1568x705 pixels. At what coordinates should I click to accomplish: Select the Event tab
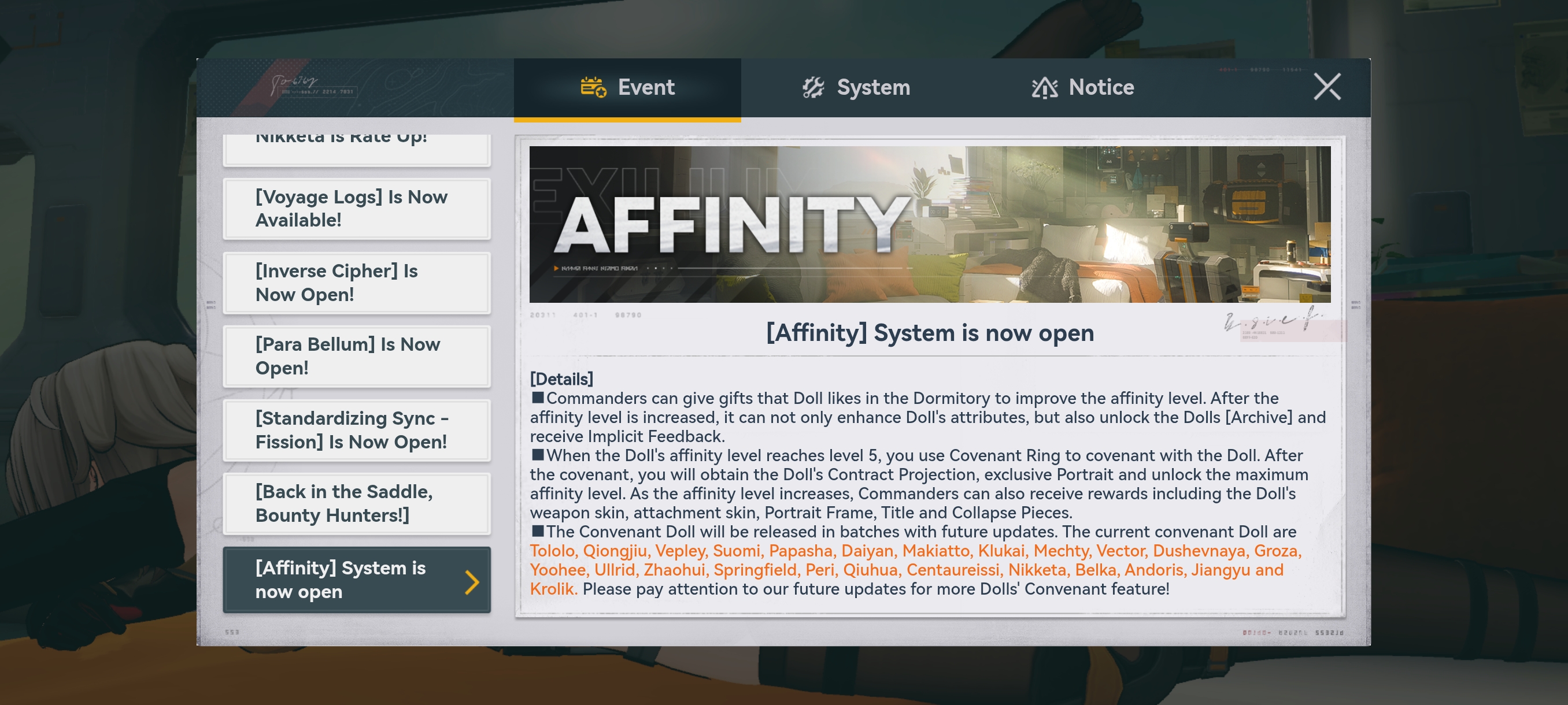point(627,88)
